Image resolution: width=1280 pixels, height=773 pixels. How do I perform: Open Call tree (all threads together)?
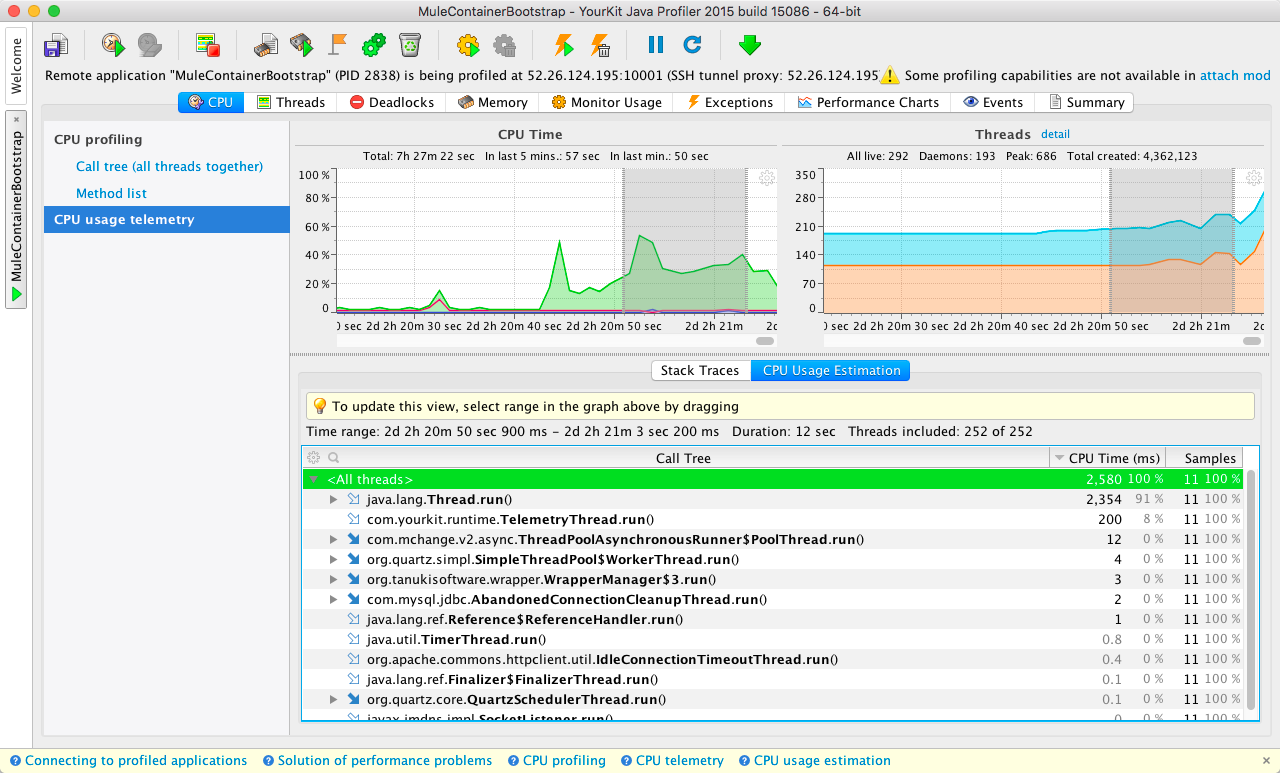coord(169,166)
